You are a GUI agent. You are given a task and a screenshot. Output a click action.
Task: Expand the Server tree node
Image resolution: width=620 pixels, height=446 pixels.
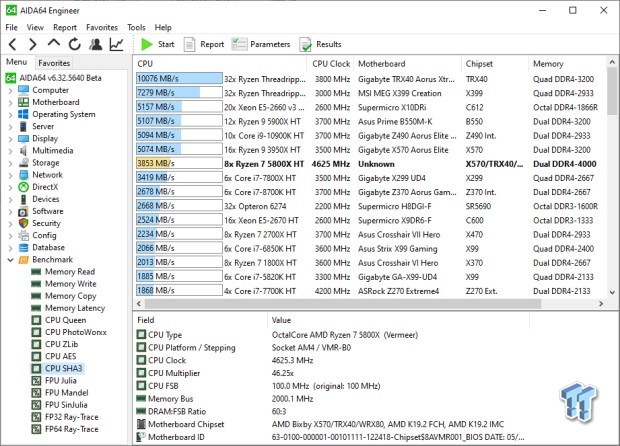tap(10, 127)
